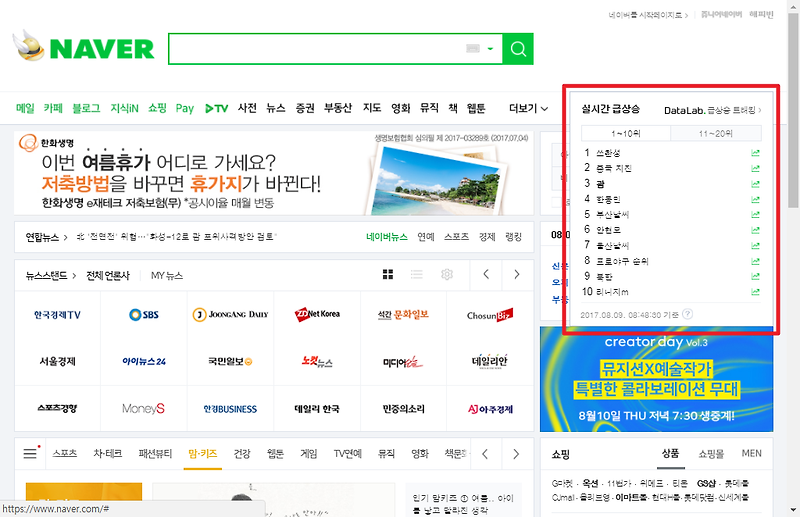Open newsstand settings gear icon
The image size is (800, 517).
447,275
